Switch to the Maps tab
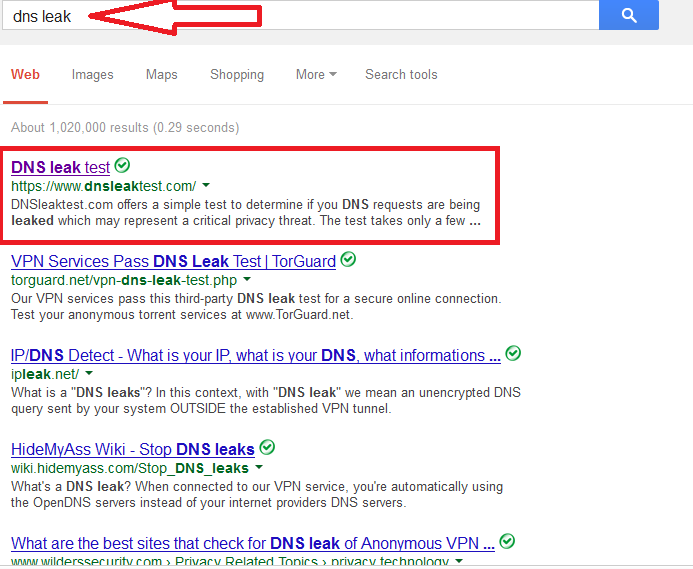693x569 pixels. [x=162, y=74]
